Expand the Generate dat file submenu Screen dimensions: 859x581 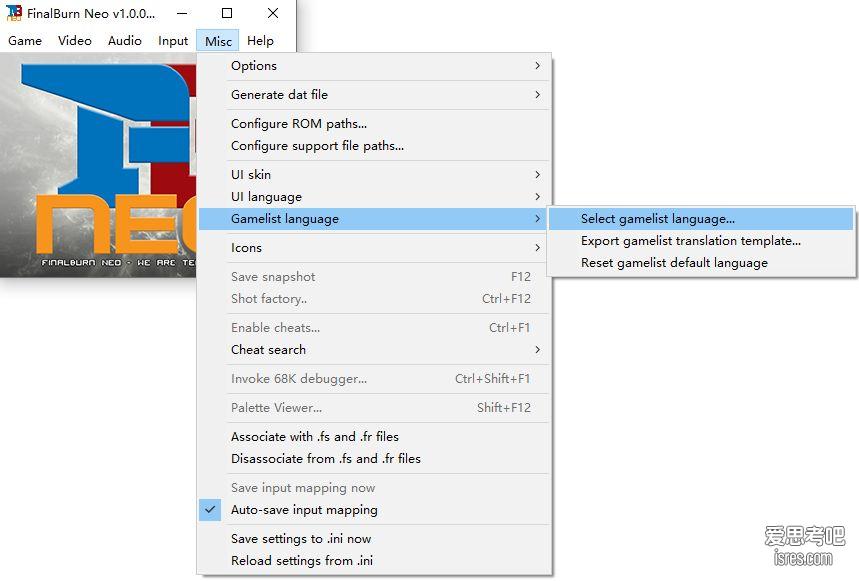coord(375,95)
